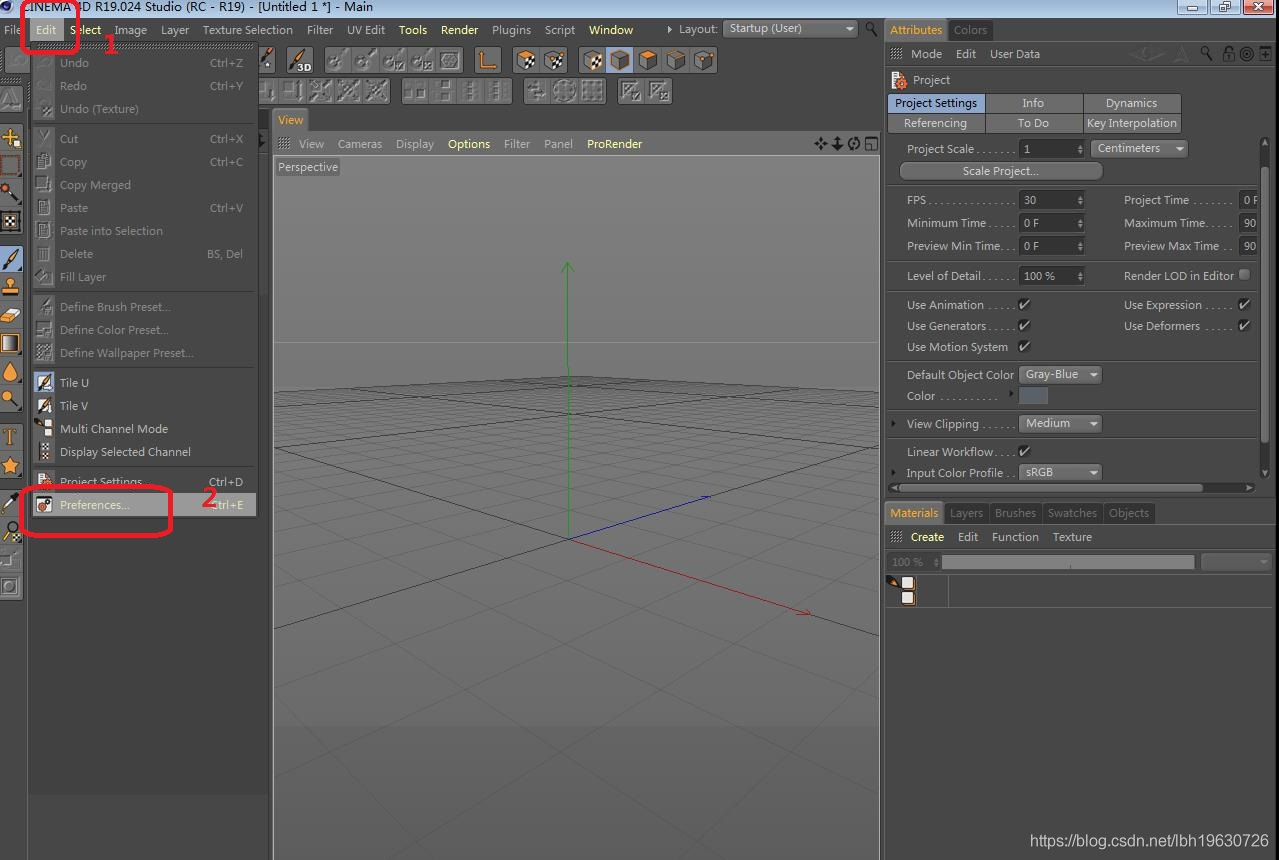Open the Default Object Color dropdown
The height and width of the screenshot is (860, 1279).
[x=1060, y=375]
